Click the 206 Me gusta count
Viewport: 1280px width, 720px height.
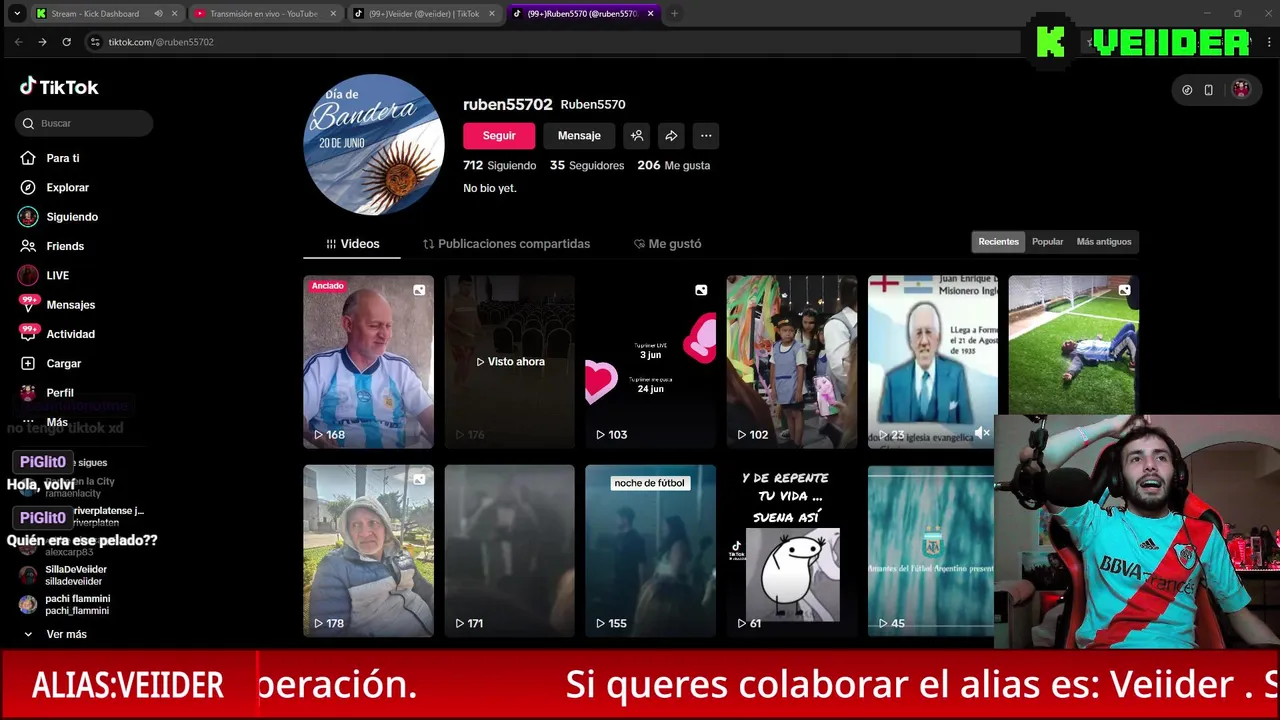point(674,165)
